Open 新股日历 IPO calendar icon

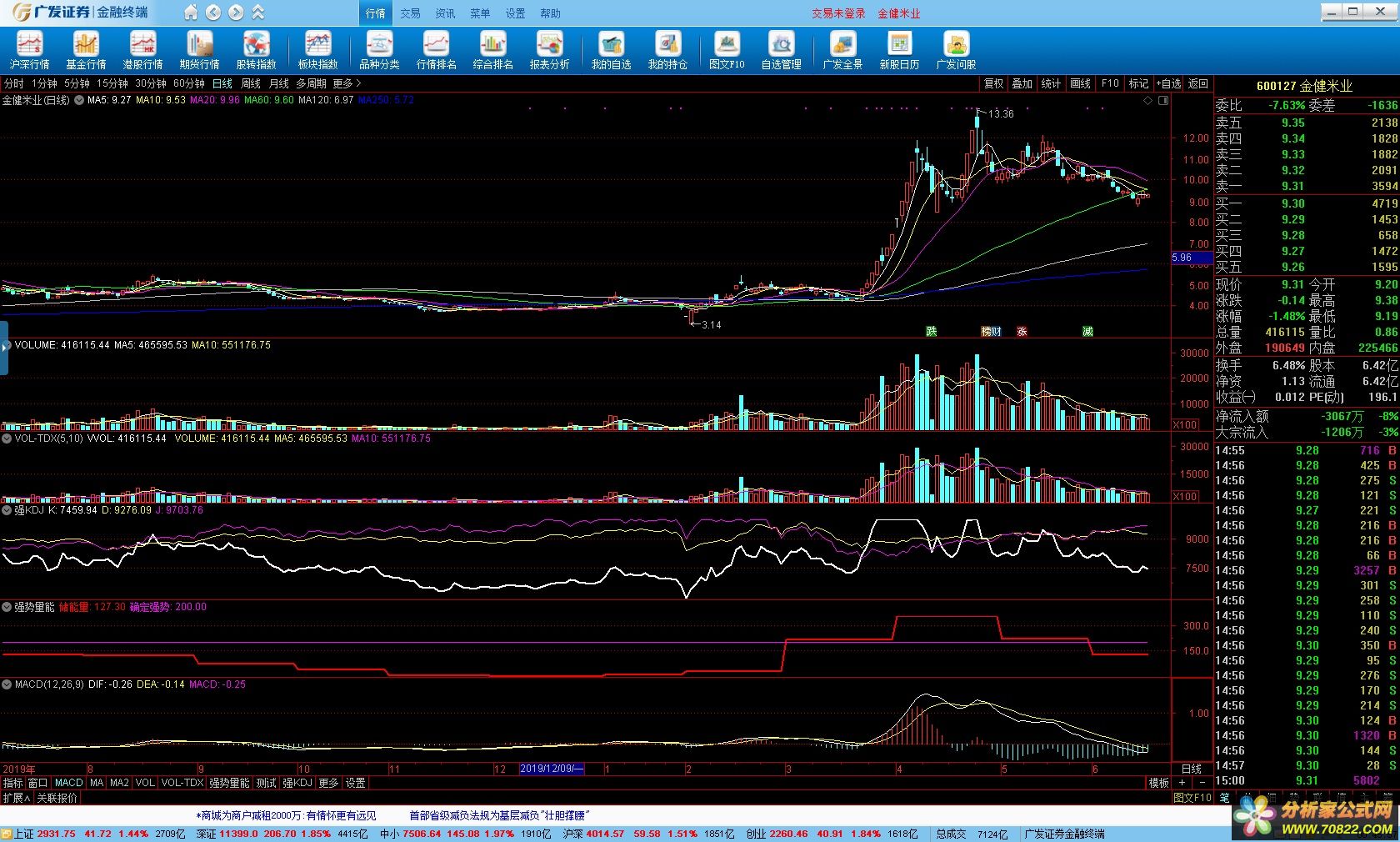click(899, 49)
